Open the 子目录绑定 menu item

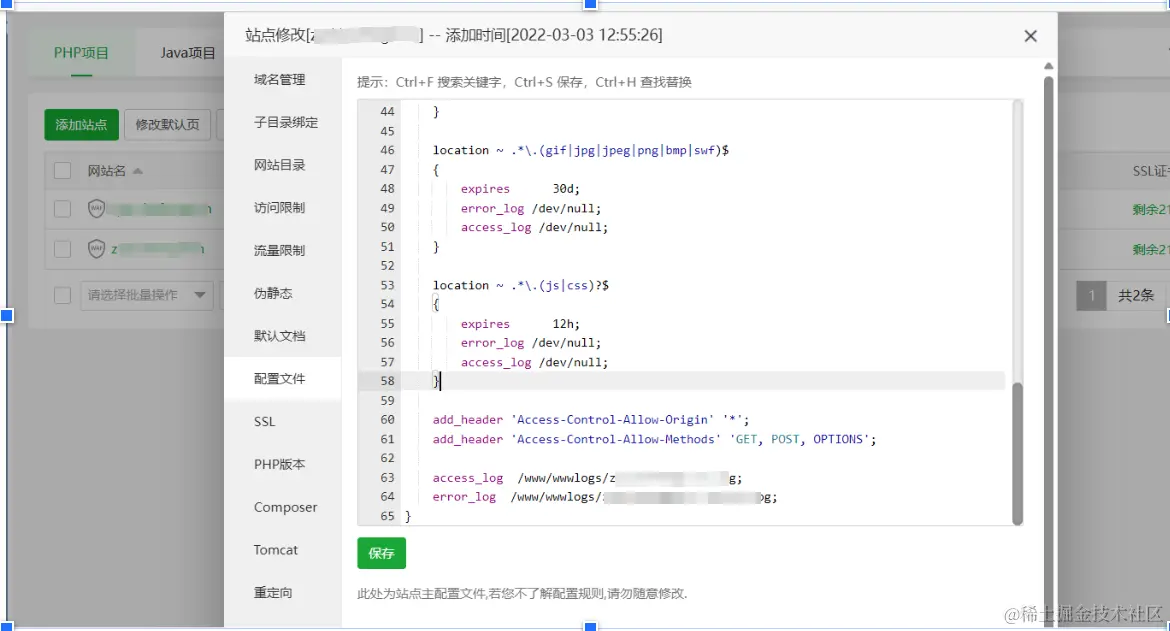pyautogui.click(x=286, y=122)
